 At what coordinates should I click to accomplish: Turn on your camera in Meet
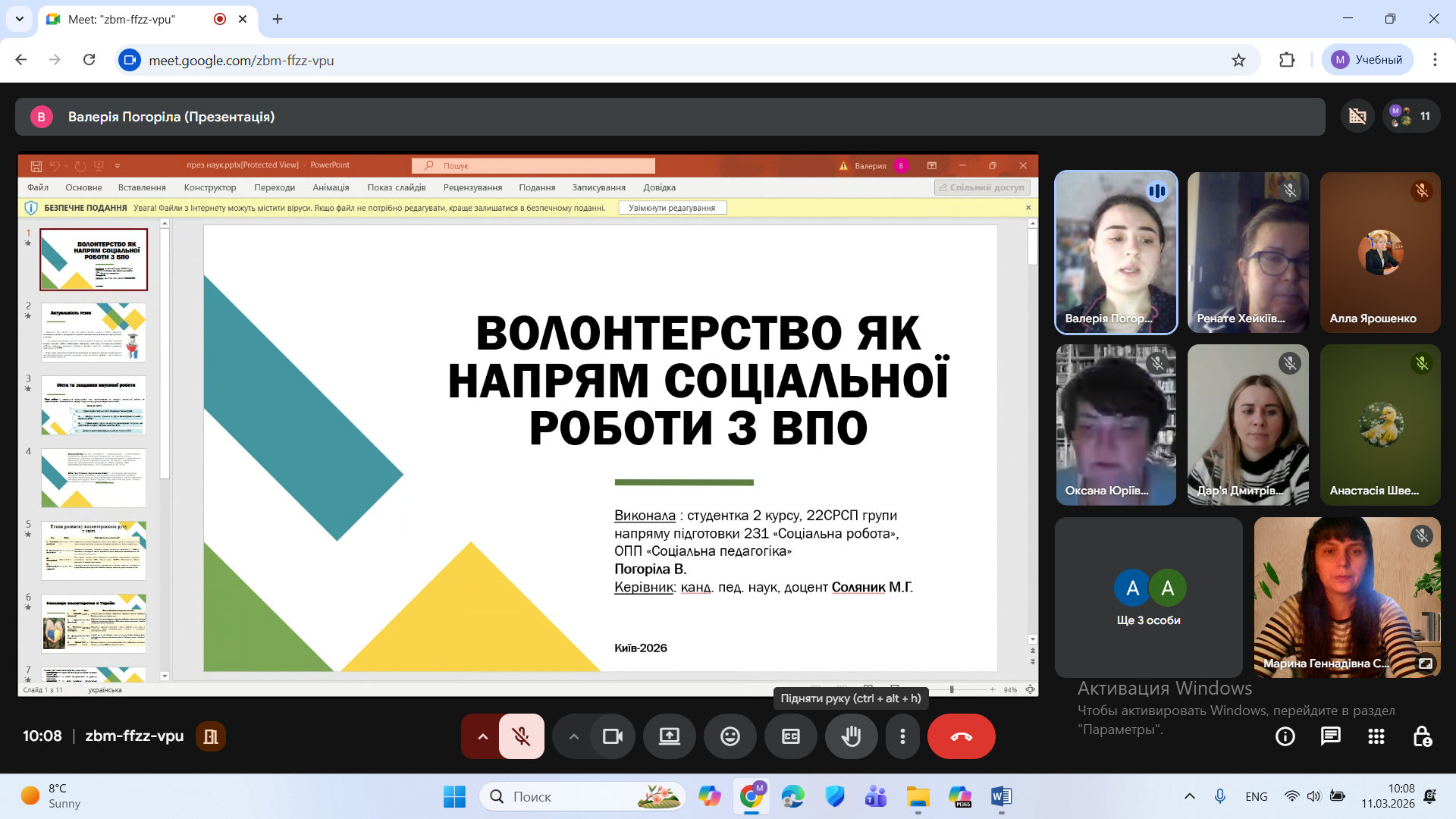(x=613, y=736)
